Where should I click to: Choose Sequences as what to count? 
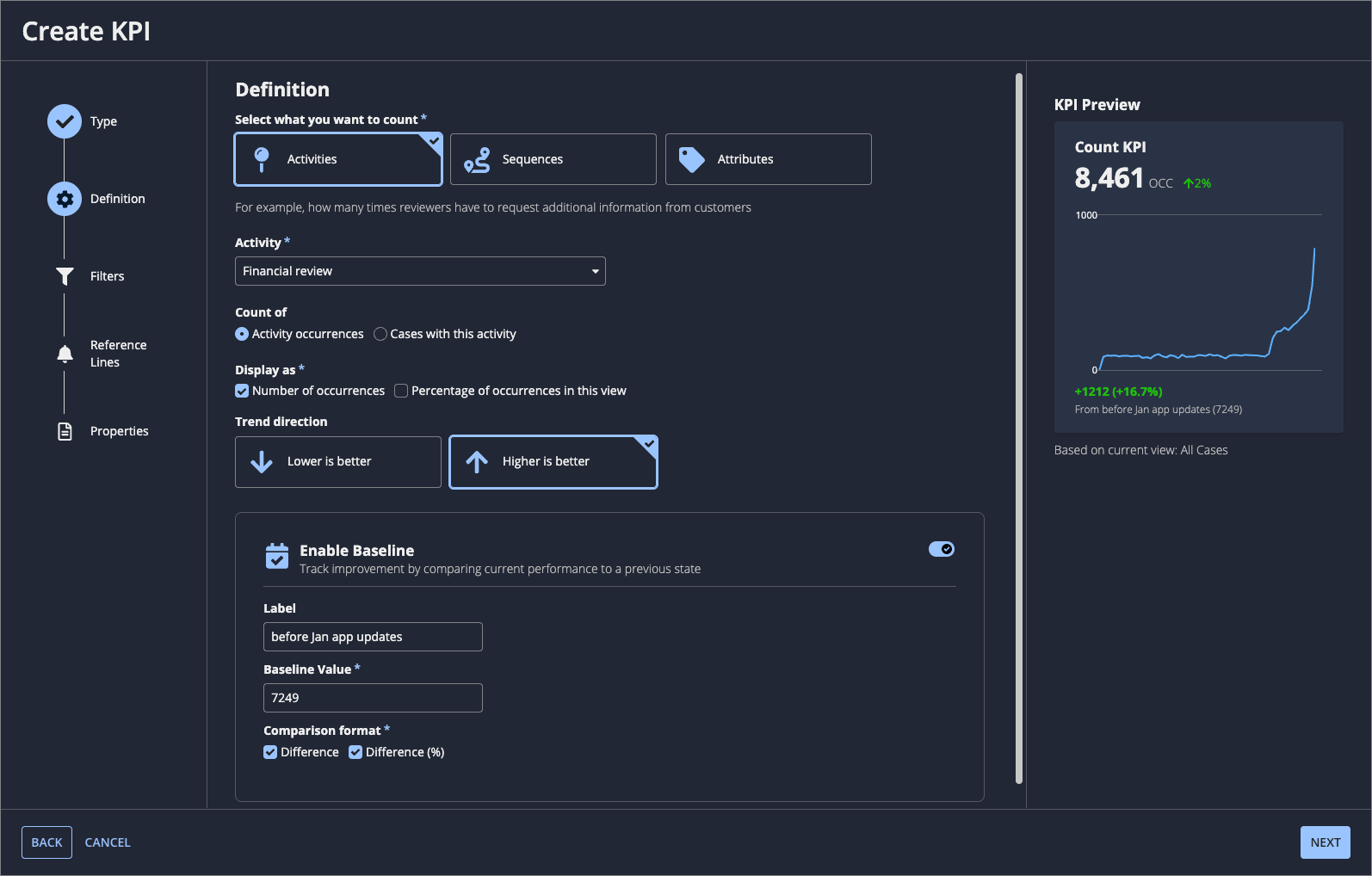coord(553,159)
